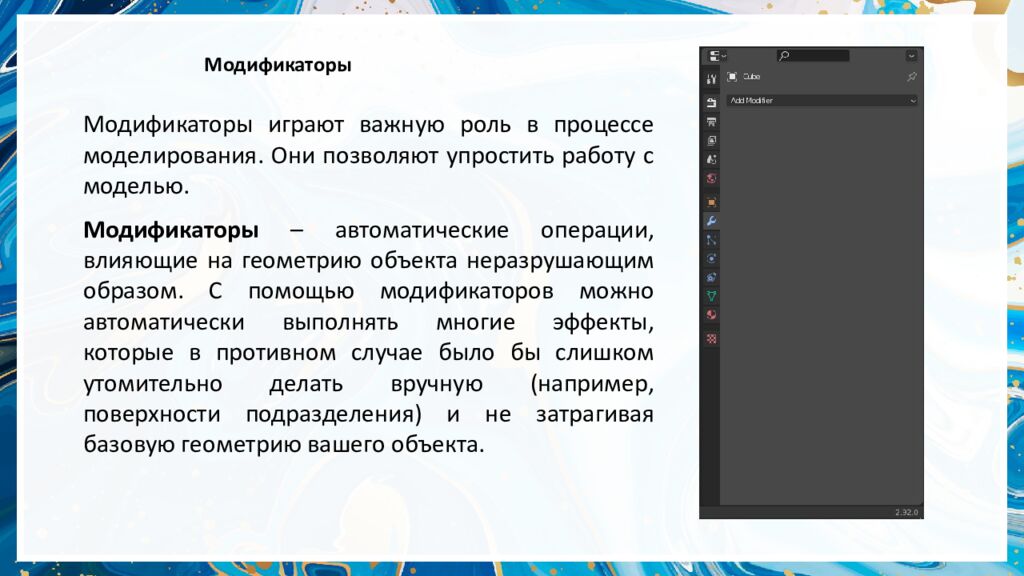This screenshot has height=576, width=1024.
Task: Click the Cube object name
Action: click(751, 77)
